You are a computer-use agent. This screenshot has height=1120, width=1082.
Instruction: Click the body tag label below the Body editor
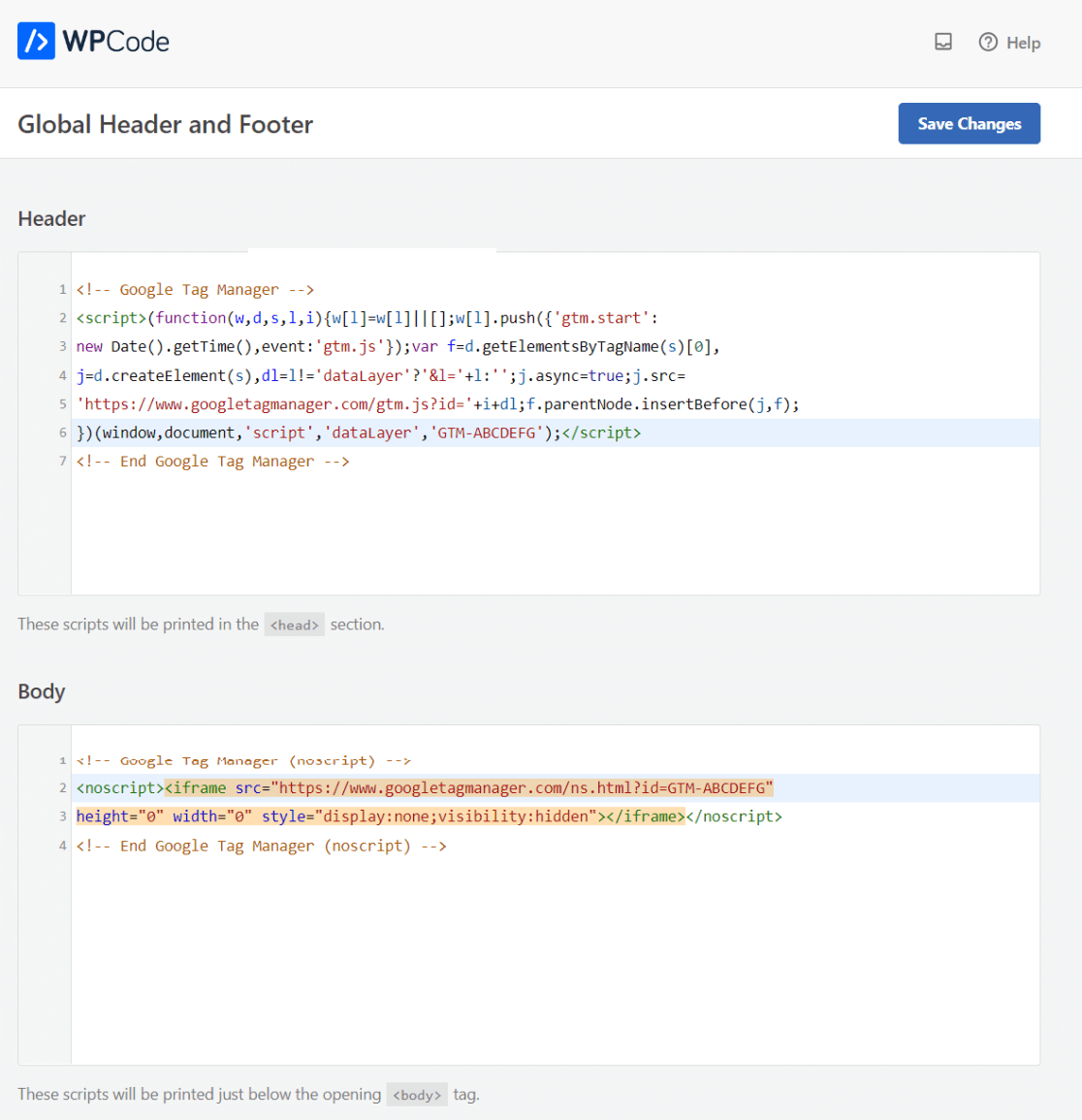point(417,1094)
